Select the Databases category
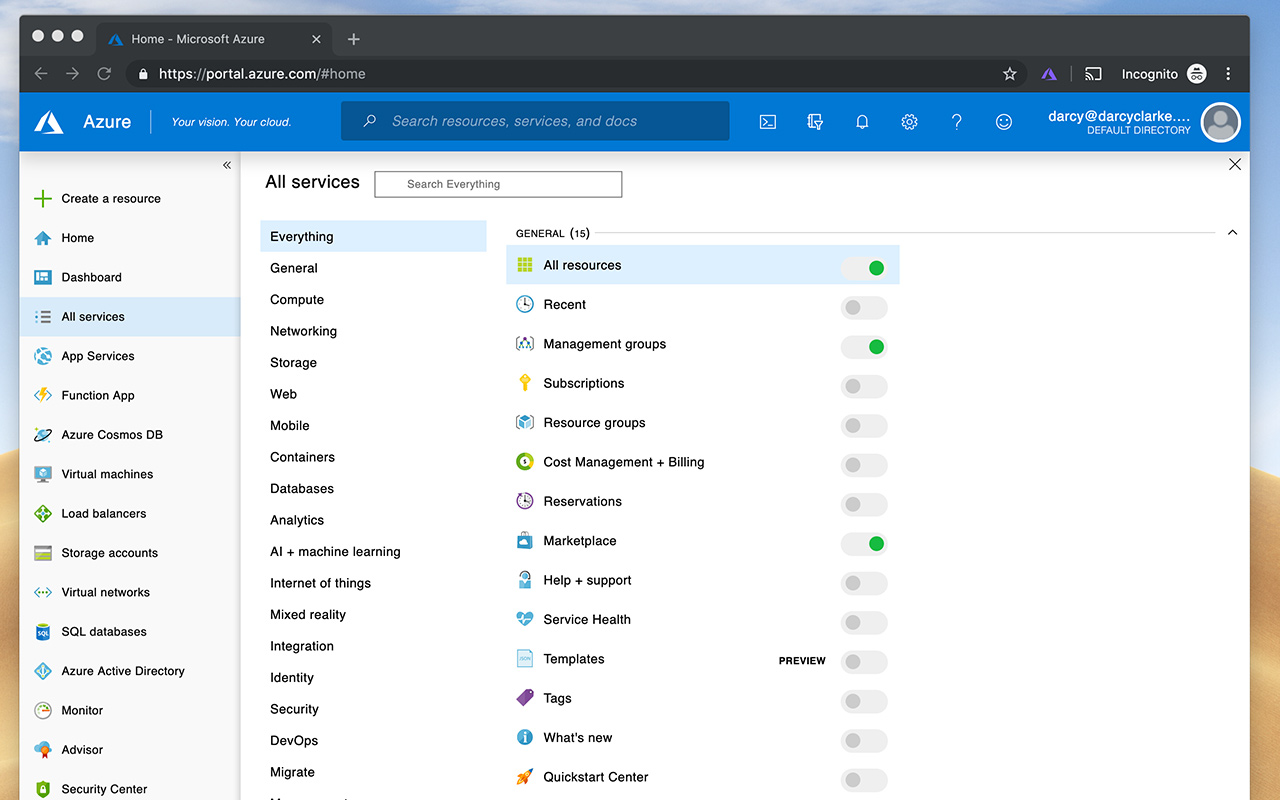 [x=302, y=489]
